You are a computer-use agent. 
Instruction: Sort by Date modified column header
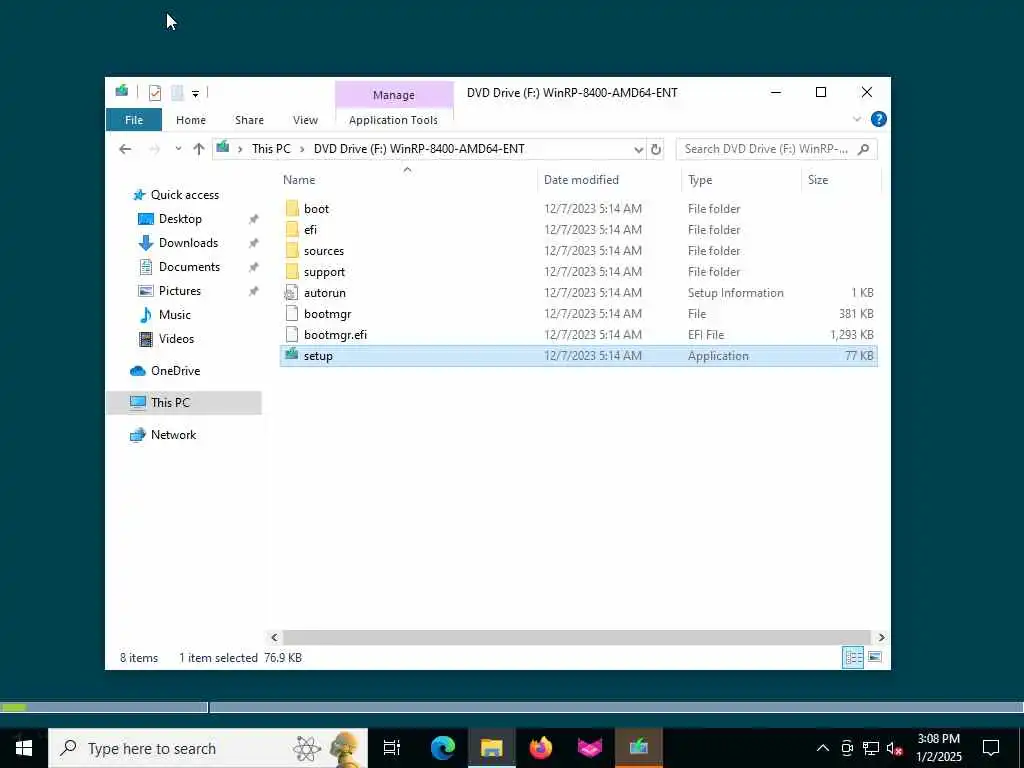point(609,180)
